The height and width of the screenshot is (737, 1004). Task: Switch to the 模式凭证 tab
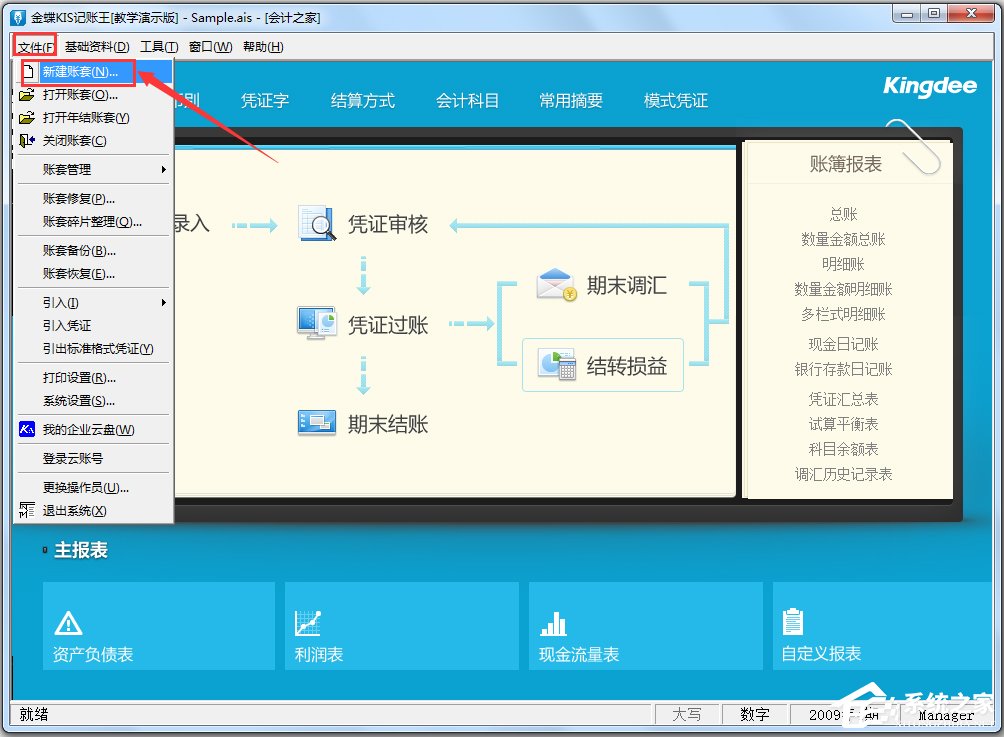(675, 101)
